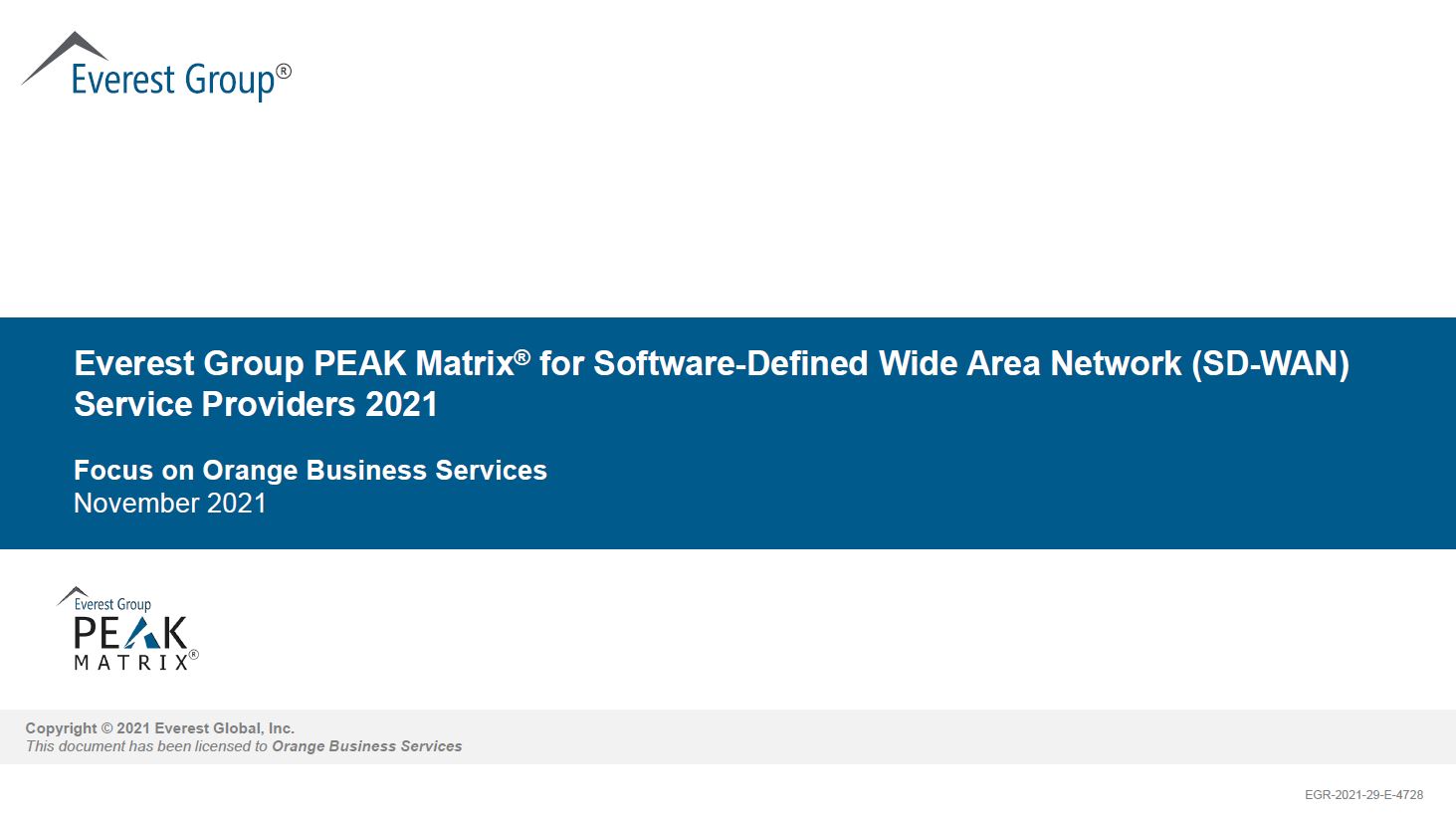
Task: Click empty area of the gray footer bar
Action: point(896,736)
